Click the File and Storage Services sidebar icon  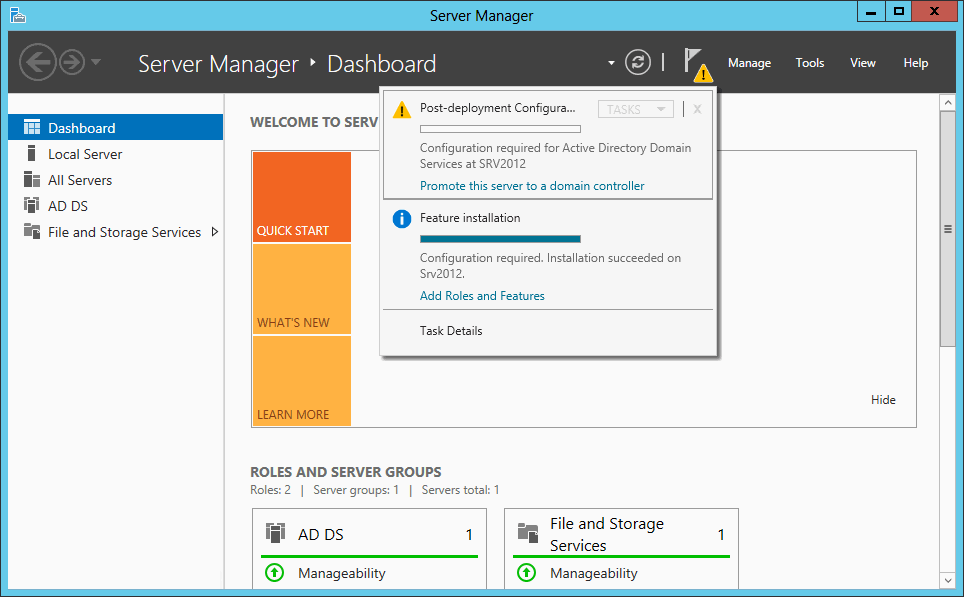(x=31, y=231)
